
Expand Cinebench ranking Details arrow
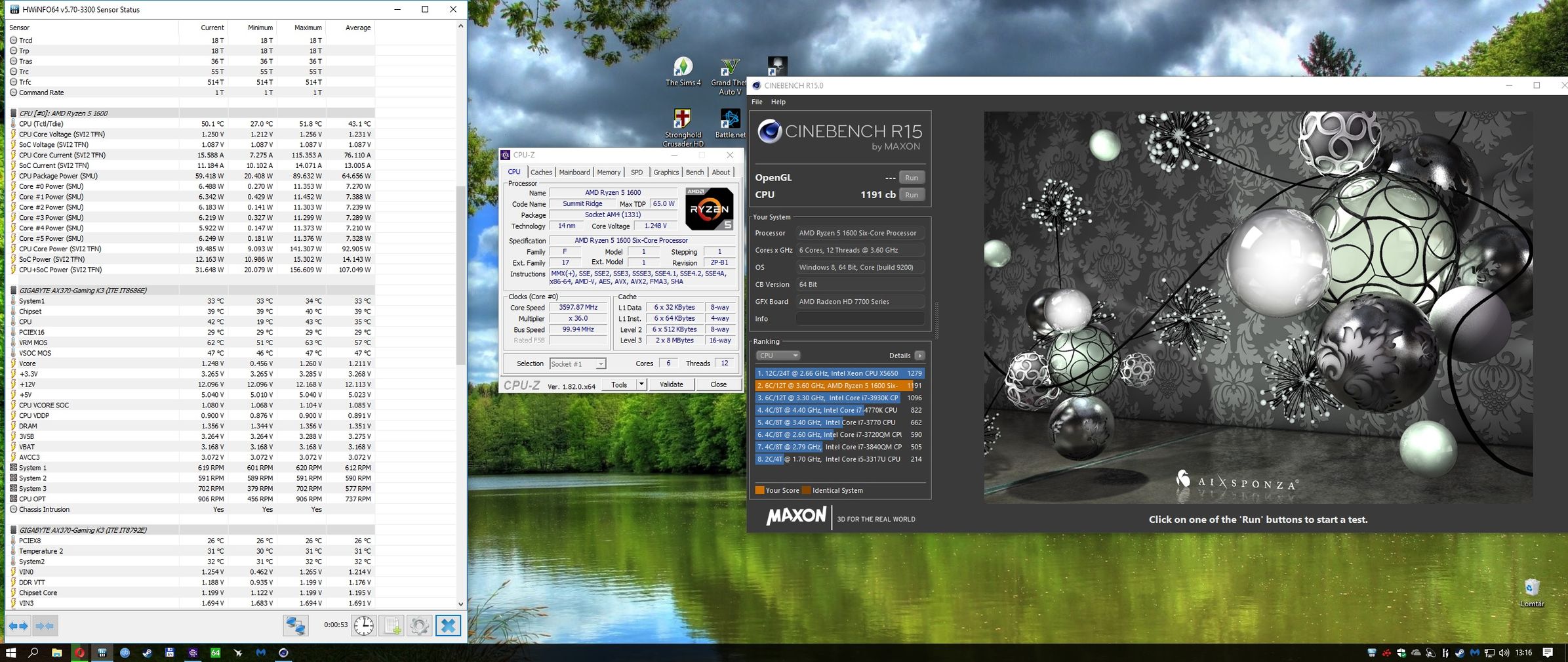[x=919, y=356]
